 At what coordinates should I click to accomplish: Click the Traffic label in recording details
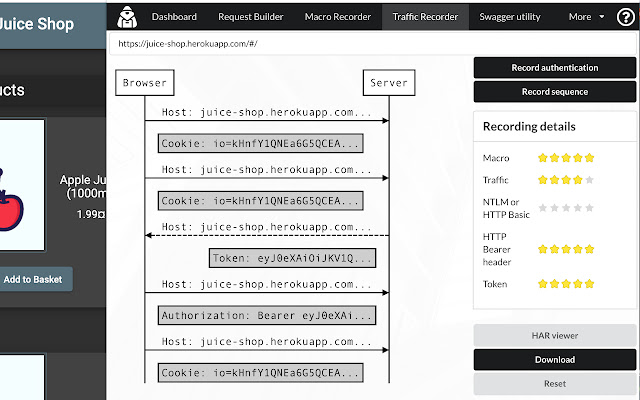496,180
